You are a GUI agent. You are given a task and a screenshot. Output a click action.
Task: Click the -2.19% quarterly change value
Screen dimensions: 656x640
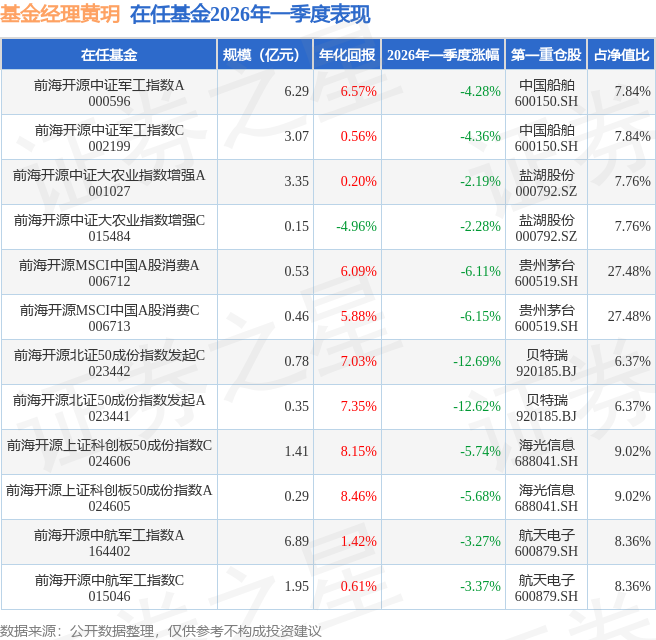pyautogui.click(x=480, y=181)
